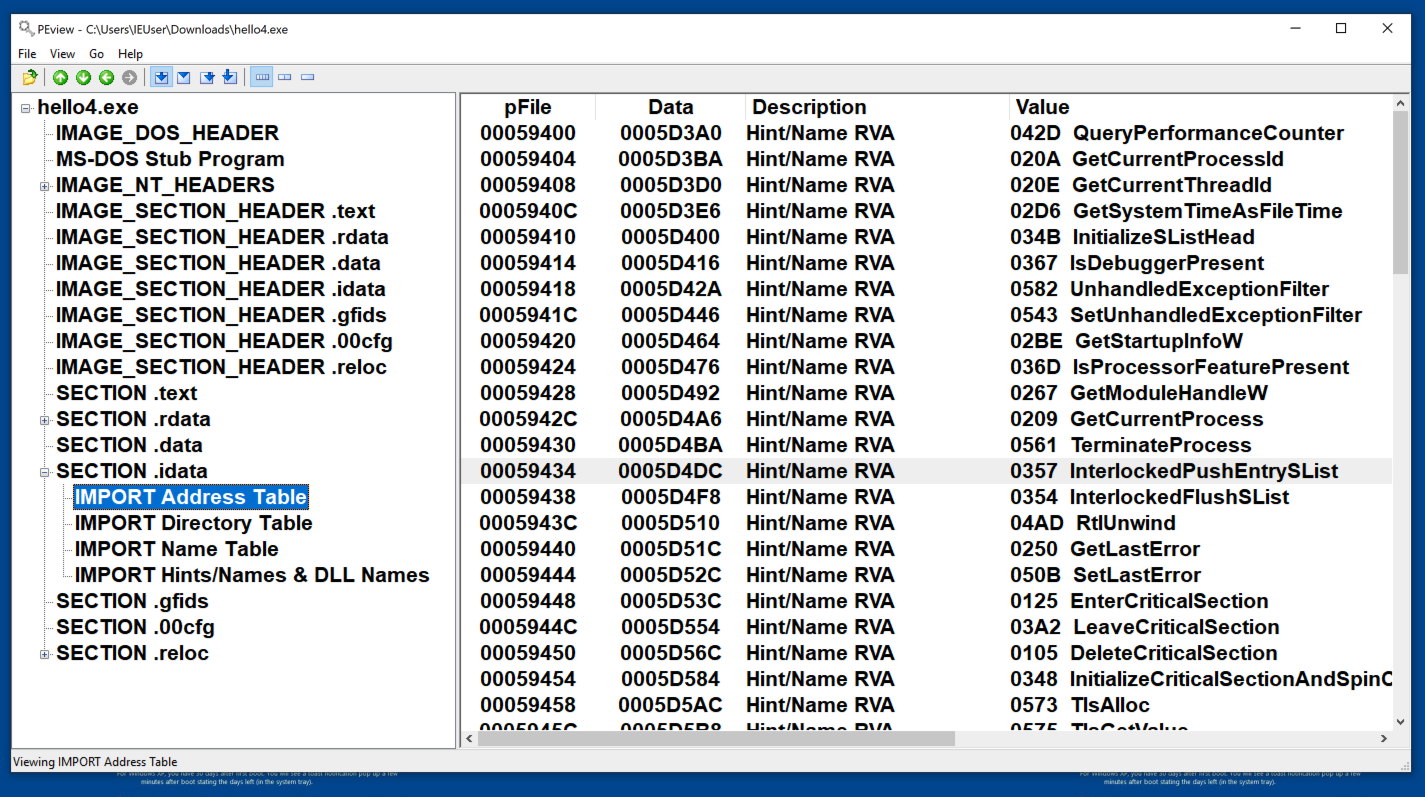Screen dimensions: 1425x797
Task: Select the four-segment bar view icon
Action: coord(262,77)
